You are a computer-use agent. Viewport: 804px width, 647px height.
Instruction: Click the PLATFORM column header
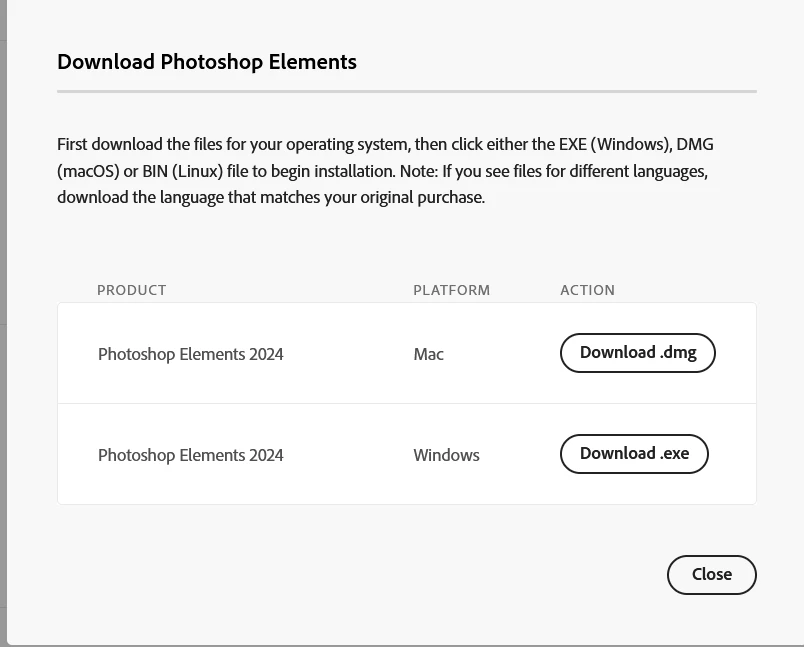[x=451, y=290]
